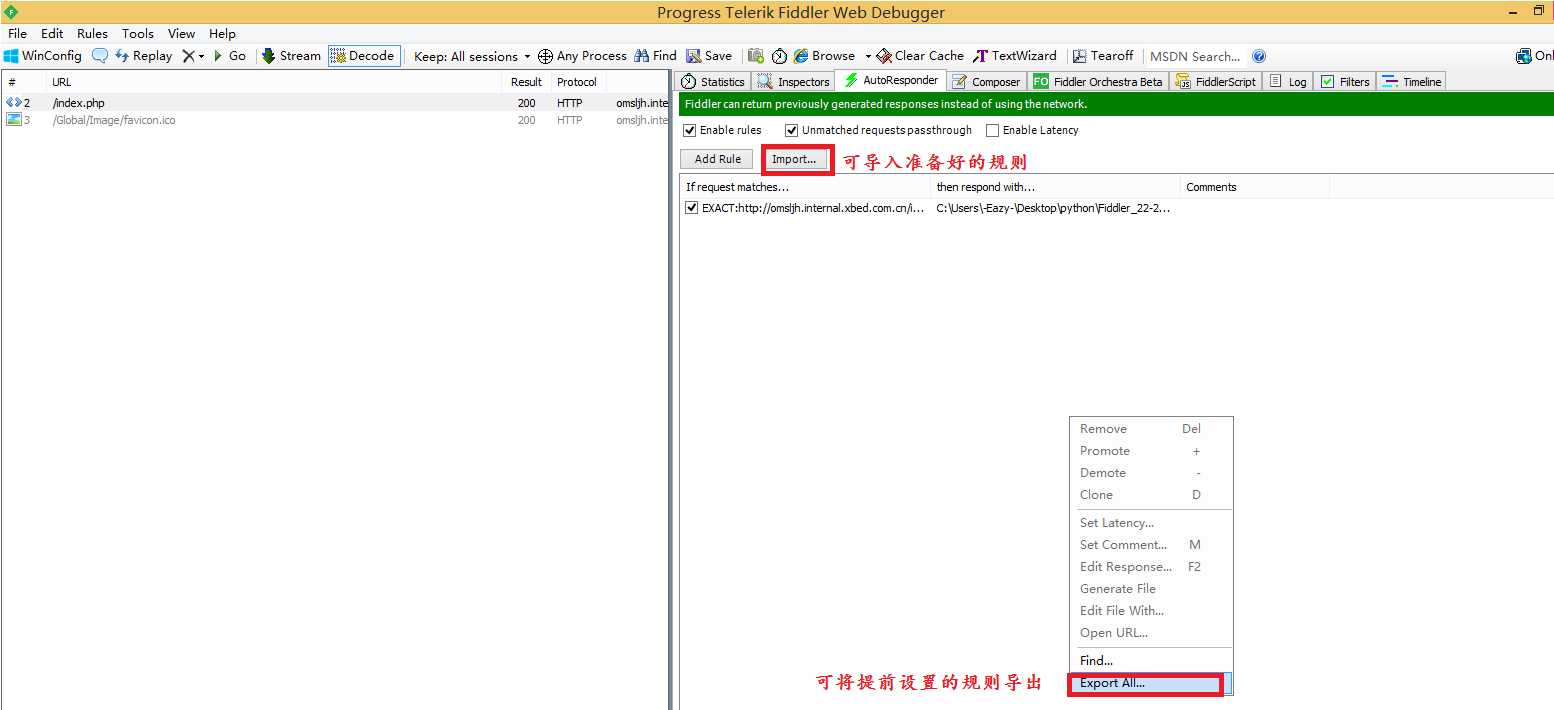
Task: Open the View menu
Action: 181,33
